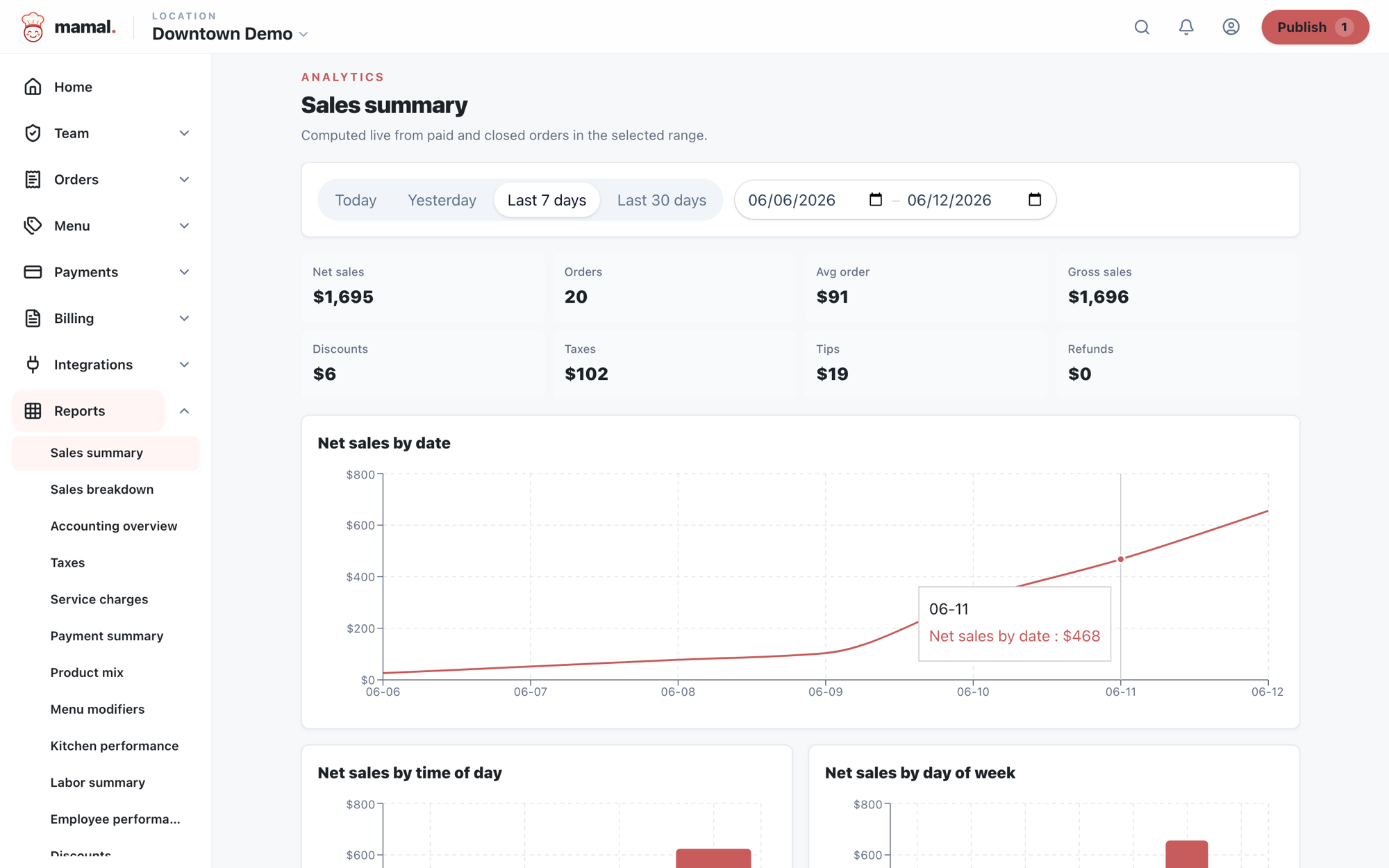1389x868 pixels.
Task: Expand the Integrations section chevron
Action: click(x=184, y=365)
